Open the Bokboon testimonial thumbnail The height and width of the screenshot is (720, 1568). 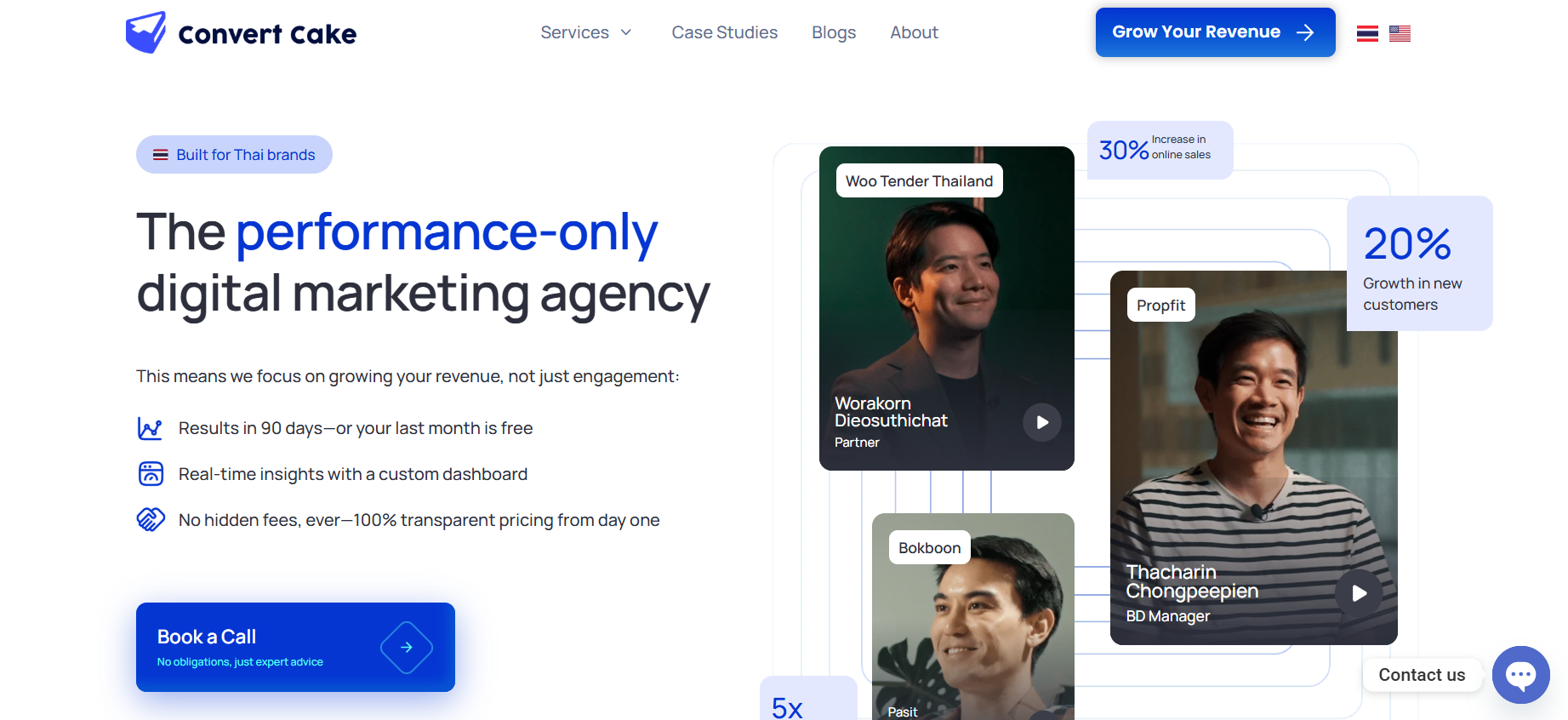coord(973,616)
